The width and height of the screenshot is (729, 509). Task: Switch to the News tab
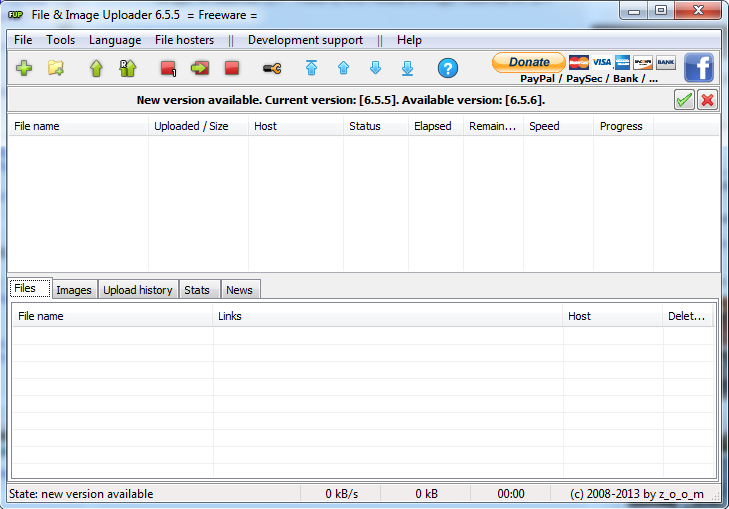239,290
